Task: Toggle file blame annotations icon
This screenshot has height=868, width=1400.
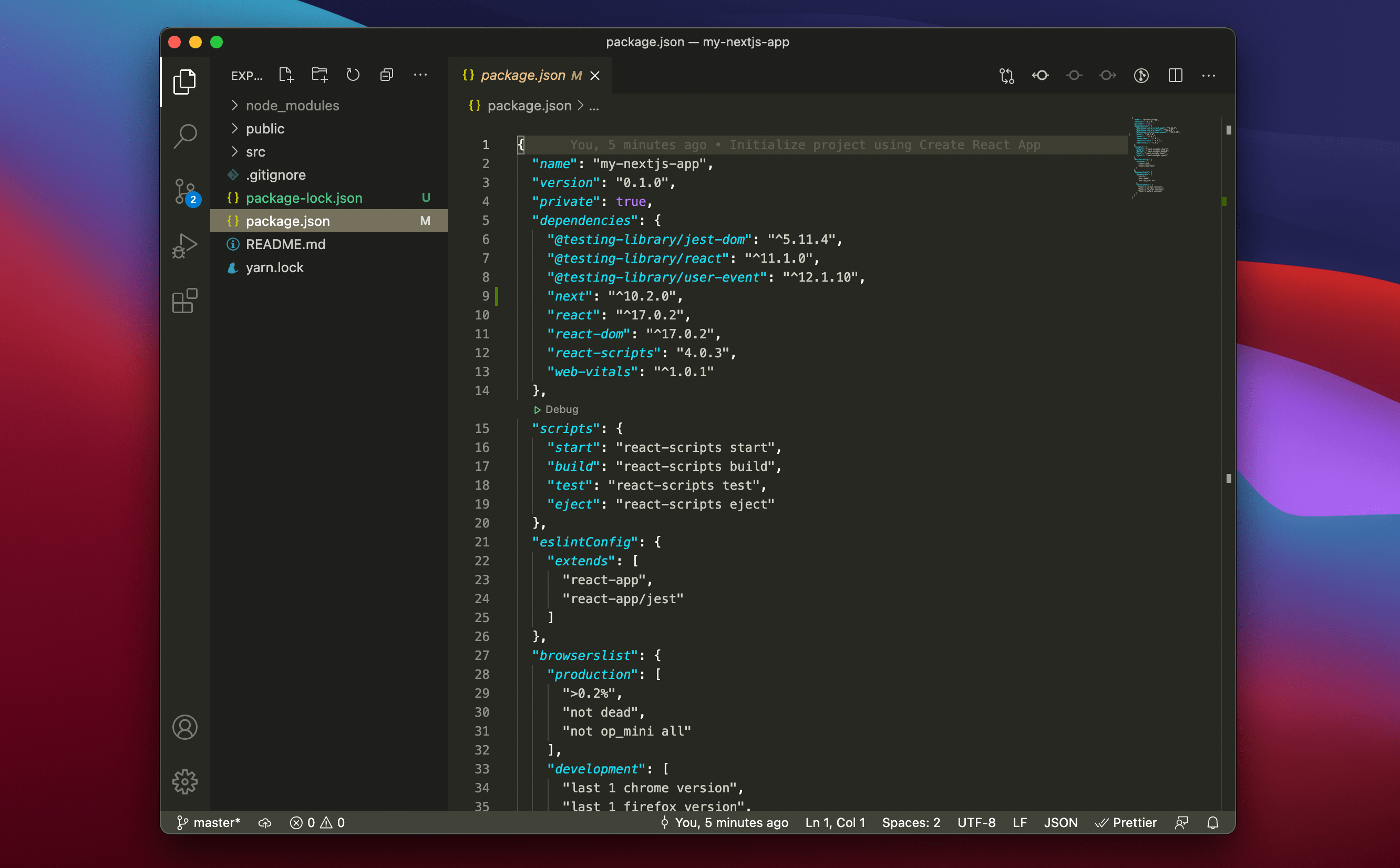Action: pos(1141,75)
